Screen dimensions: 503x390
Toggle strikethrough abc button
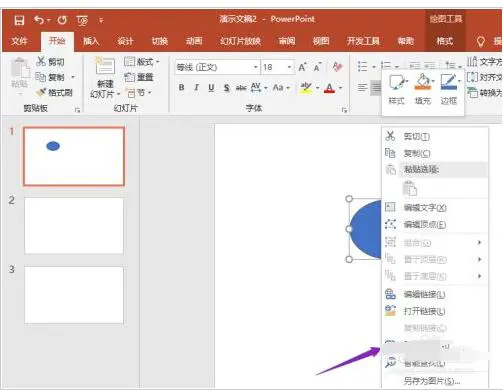[241, 88]
